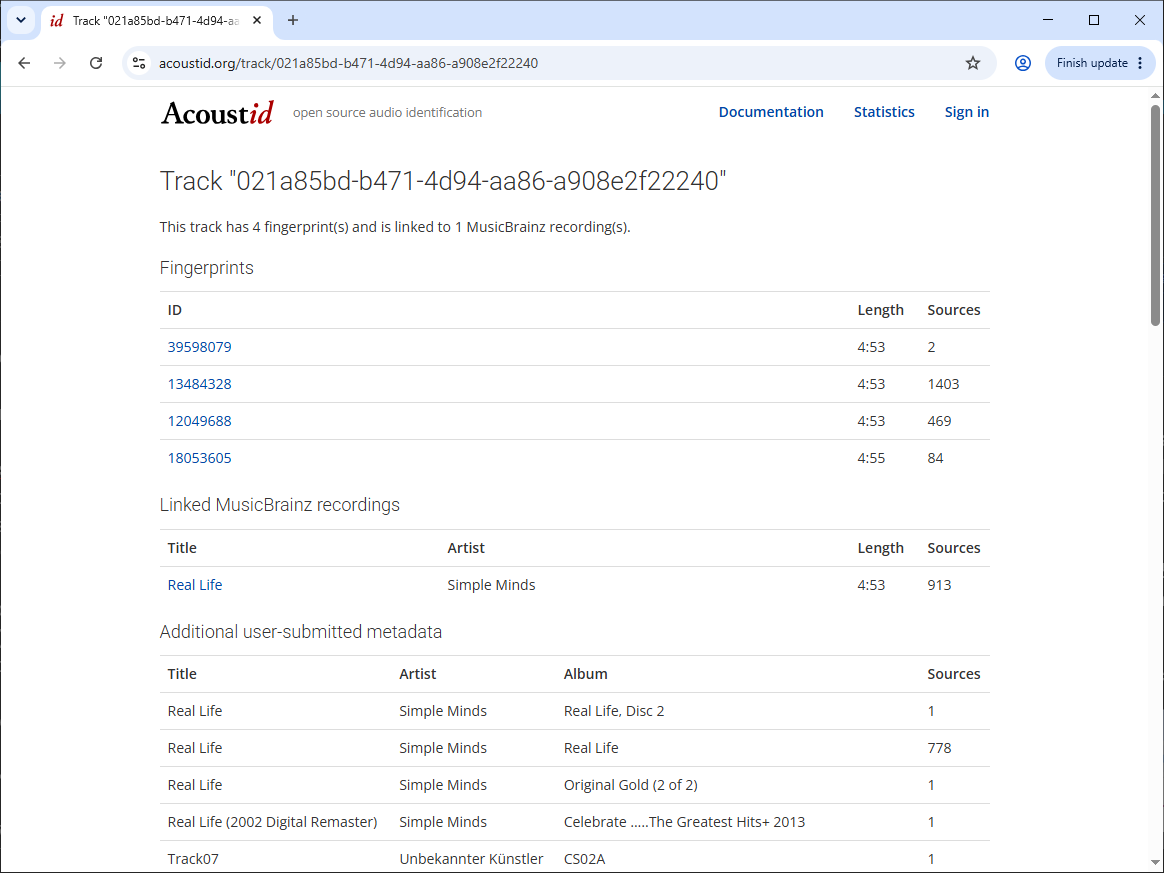This screenshot has width=1164, height=873.
Task: Click Sign in link
Action: [967, 112]
